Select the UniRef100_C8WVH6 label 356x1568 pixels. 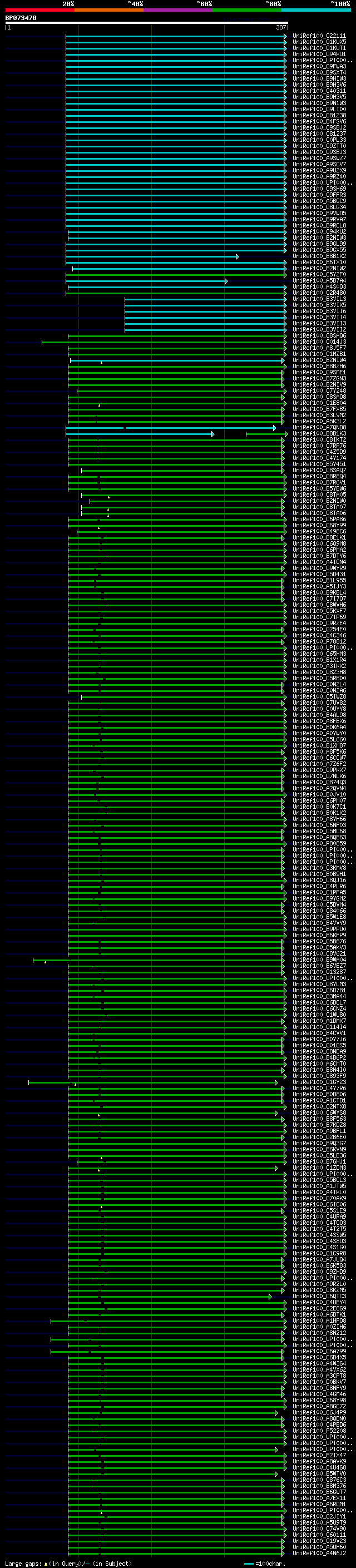(x=319, y=605)
